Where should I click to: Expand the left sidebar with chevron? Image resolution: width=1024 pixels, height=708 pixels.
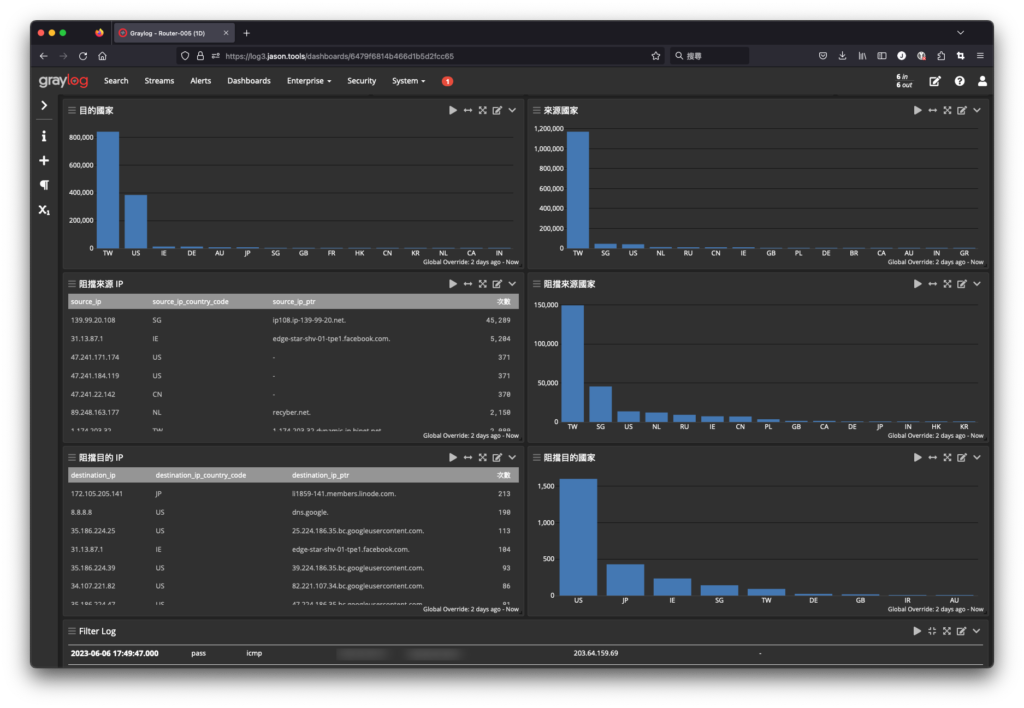click(x=44, y=105)
